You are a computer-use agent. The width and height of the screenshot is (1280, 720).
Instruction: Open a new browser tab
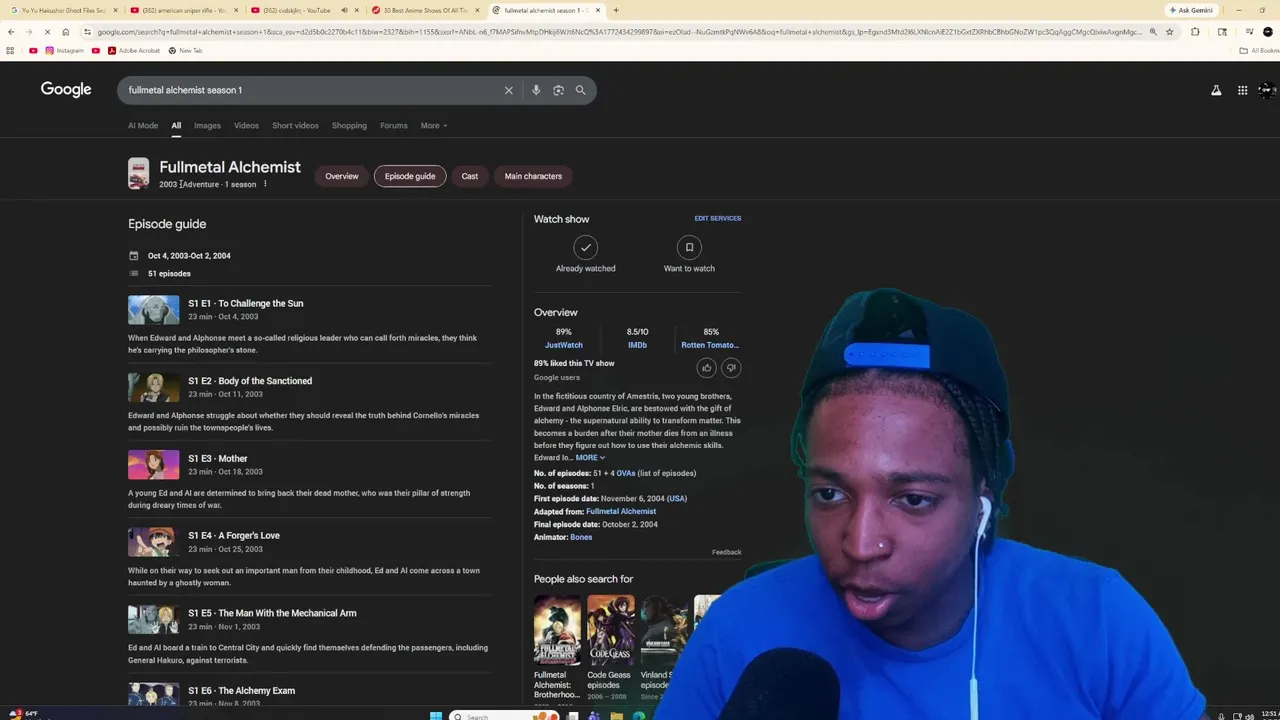point(616,10)
